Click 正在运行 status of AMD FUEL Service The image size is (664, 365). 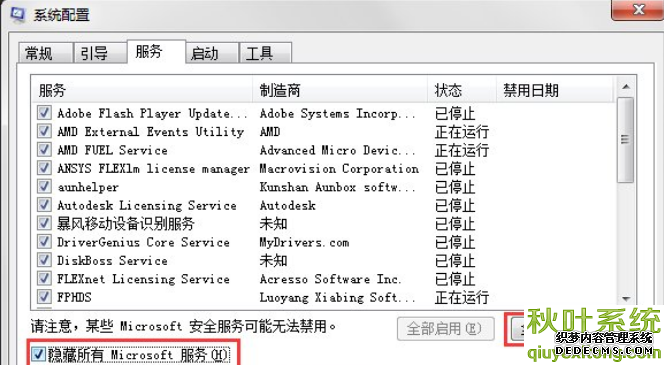462,150
